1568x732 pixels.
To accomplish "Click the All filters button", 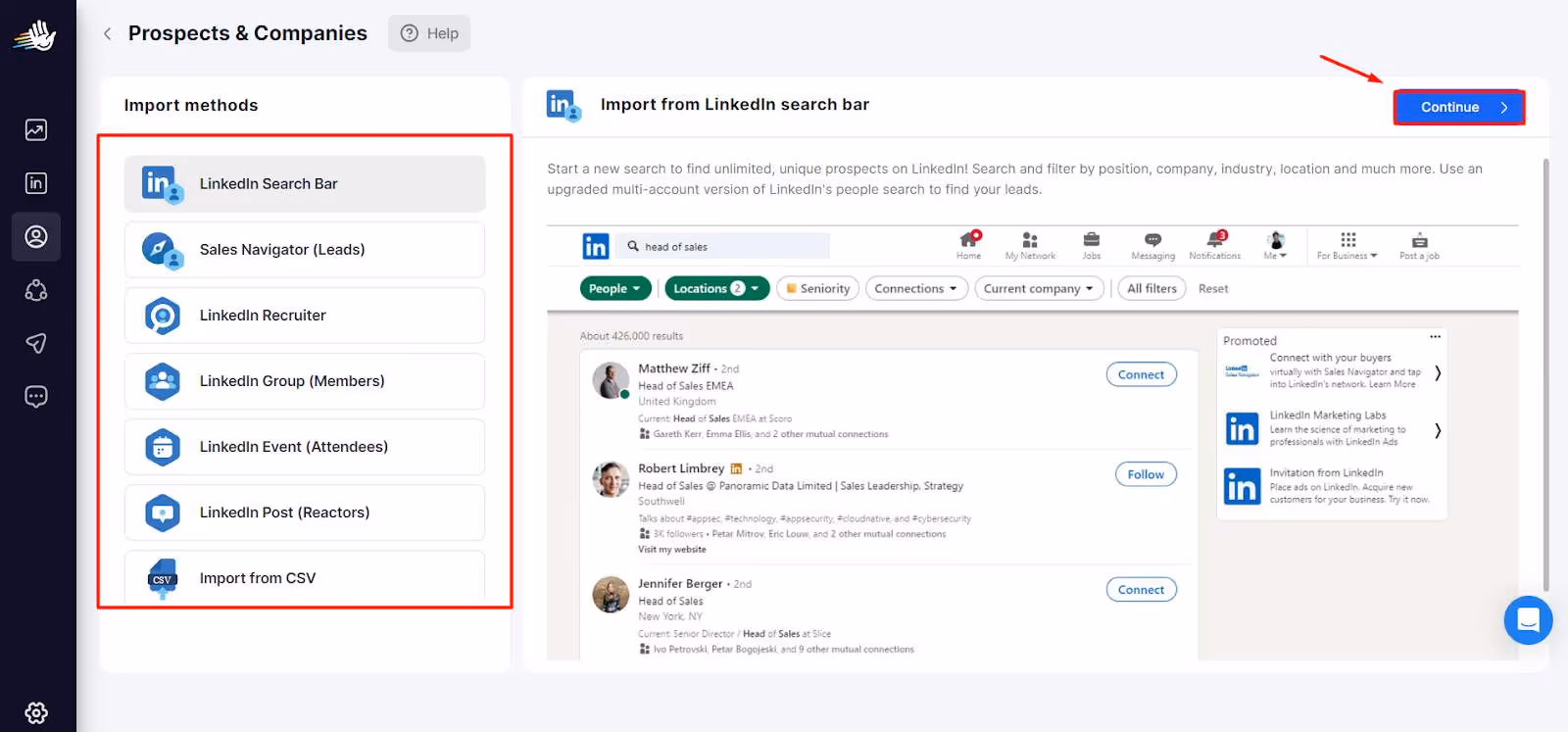I will pyautogui.click(x=1151, y=288).
